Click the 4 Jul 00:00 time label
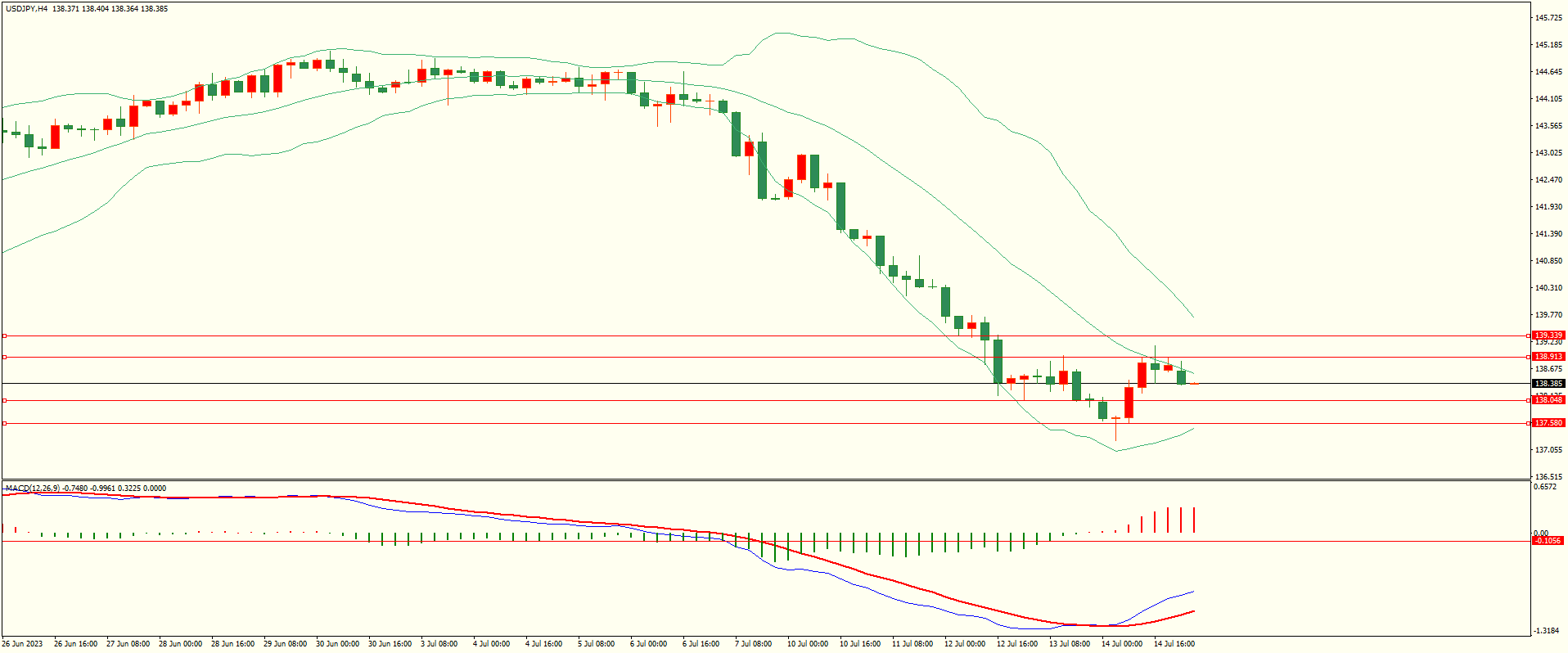The width and height of the screenshot is (1568, 653). [491, 644]
